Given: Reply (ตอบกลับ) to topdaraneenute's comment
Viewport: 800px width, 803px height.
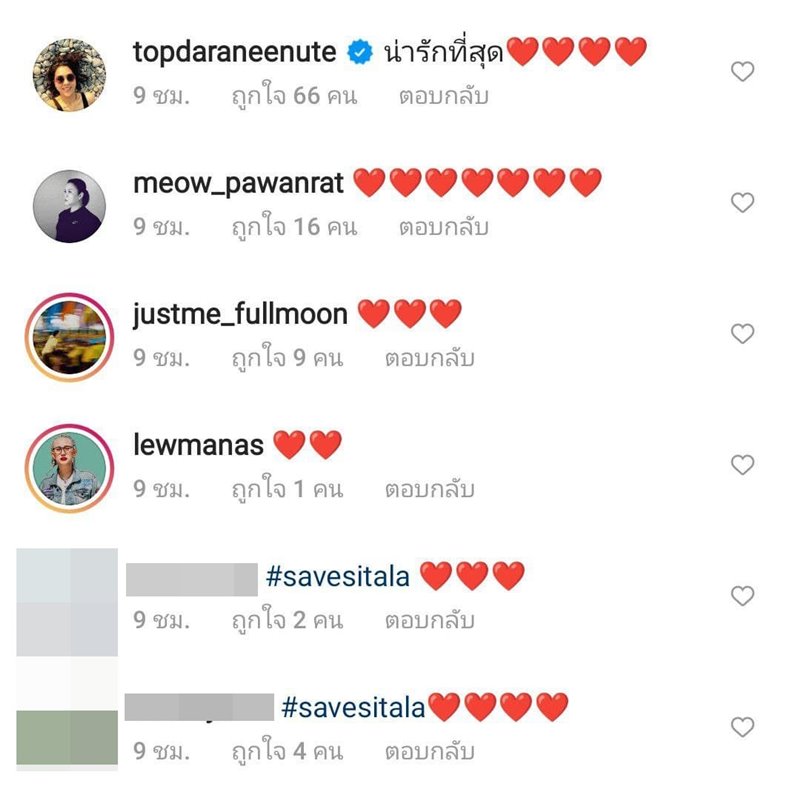Looking at the screenshot, I should (x=444, y=96).
